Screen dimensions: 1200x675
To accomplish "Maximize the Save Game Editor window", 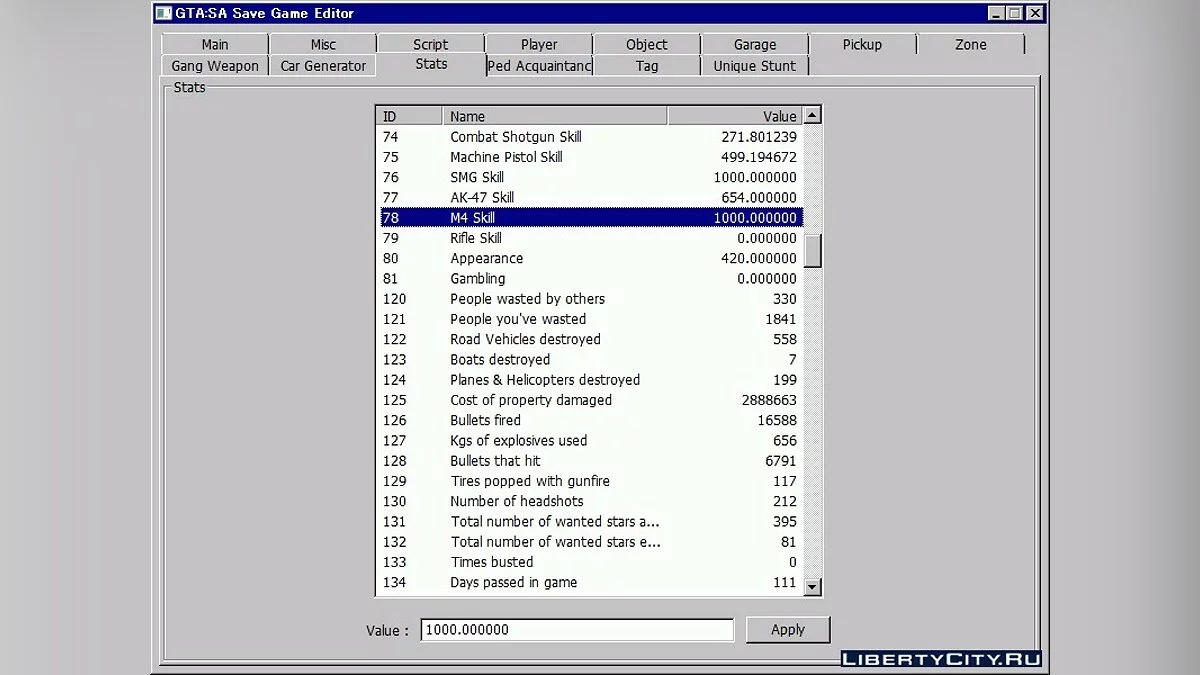I will coord(1015,13).
